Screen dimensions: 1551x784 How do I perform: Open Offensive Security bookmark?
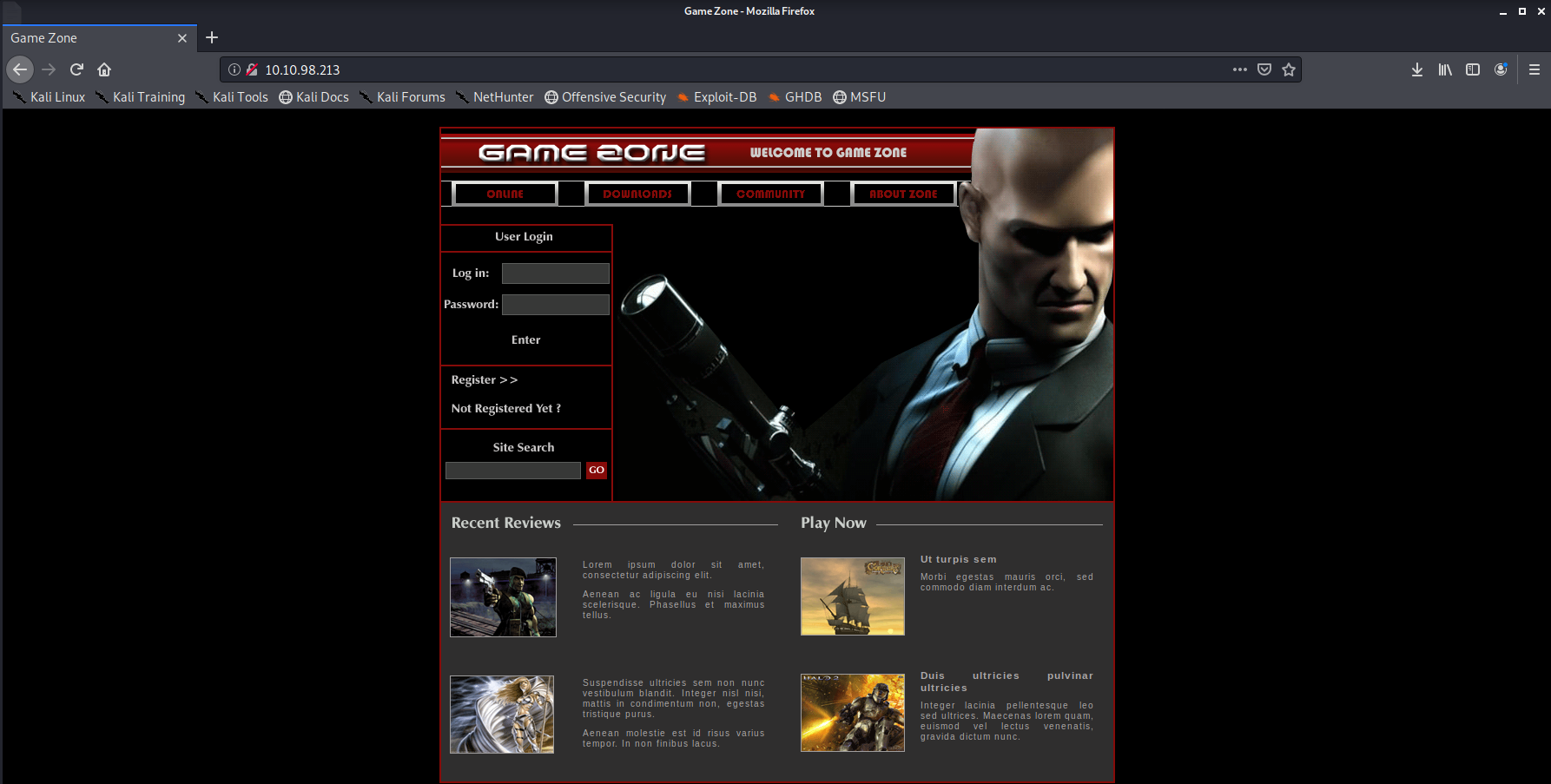[x=605, y=97]
